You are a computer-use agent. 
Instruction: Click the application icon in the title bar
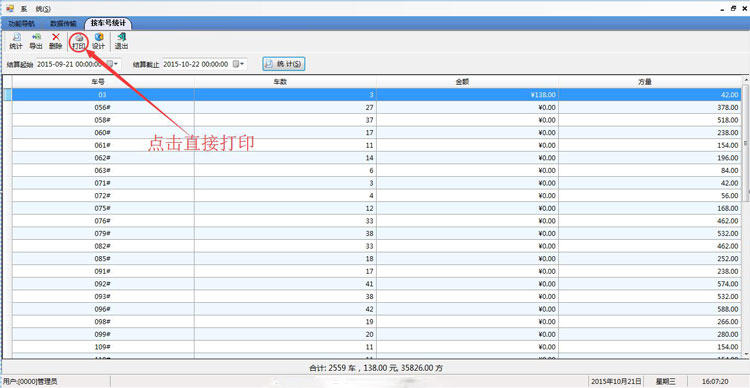10,8
